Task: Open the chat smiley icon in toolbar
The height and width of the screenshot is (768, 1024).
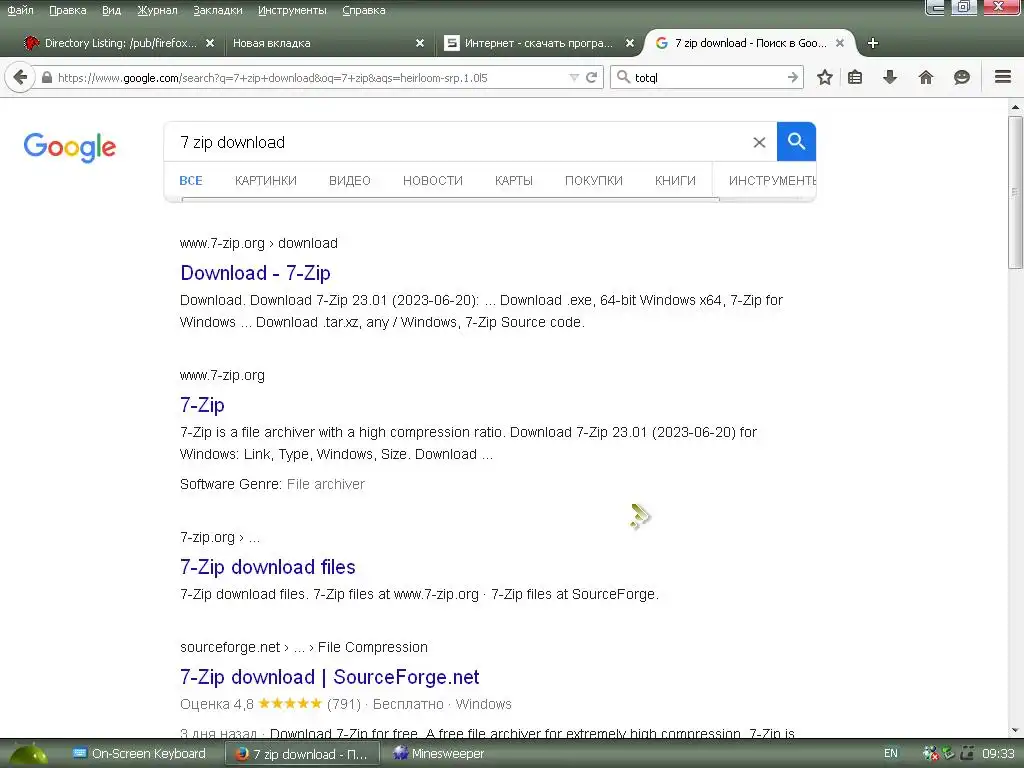Action: click(x=961, y=77)
